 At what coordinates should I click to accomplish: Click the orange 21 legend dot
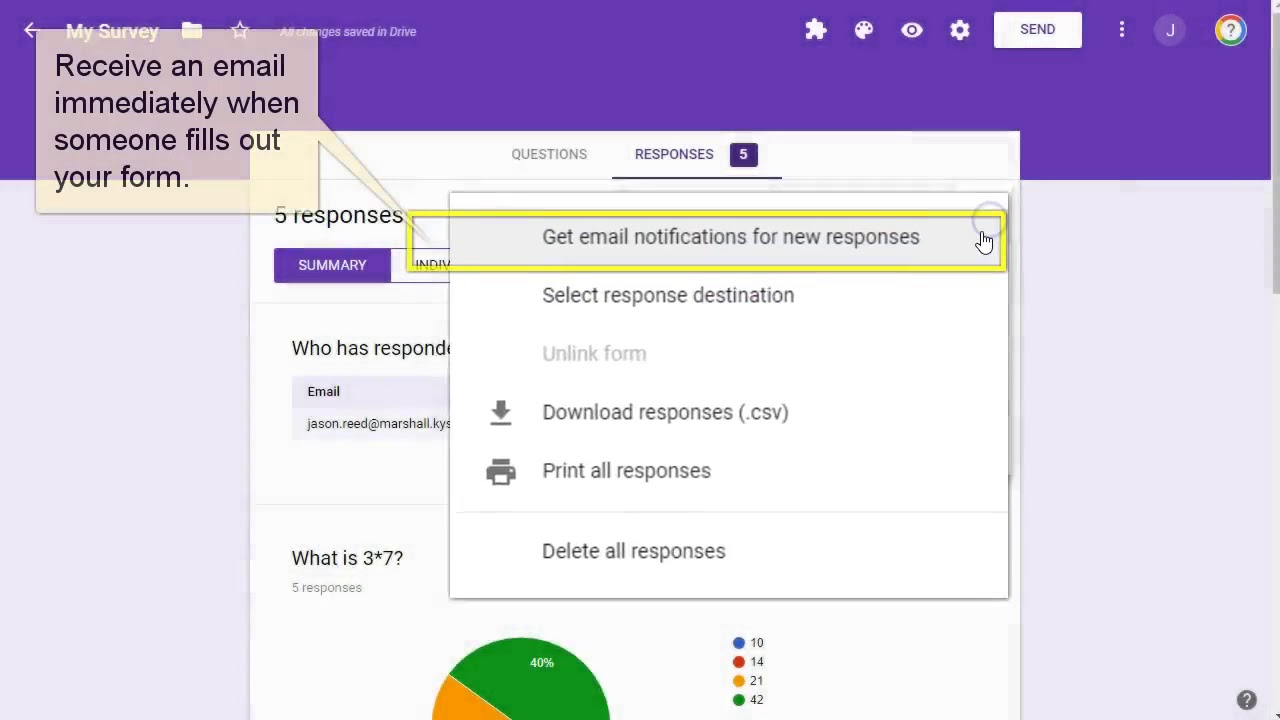click(x=739, y=681)
